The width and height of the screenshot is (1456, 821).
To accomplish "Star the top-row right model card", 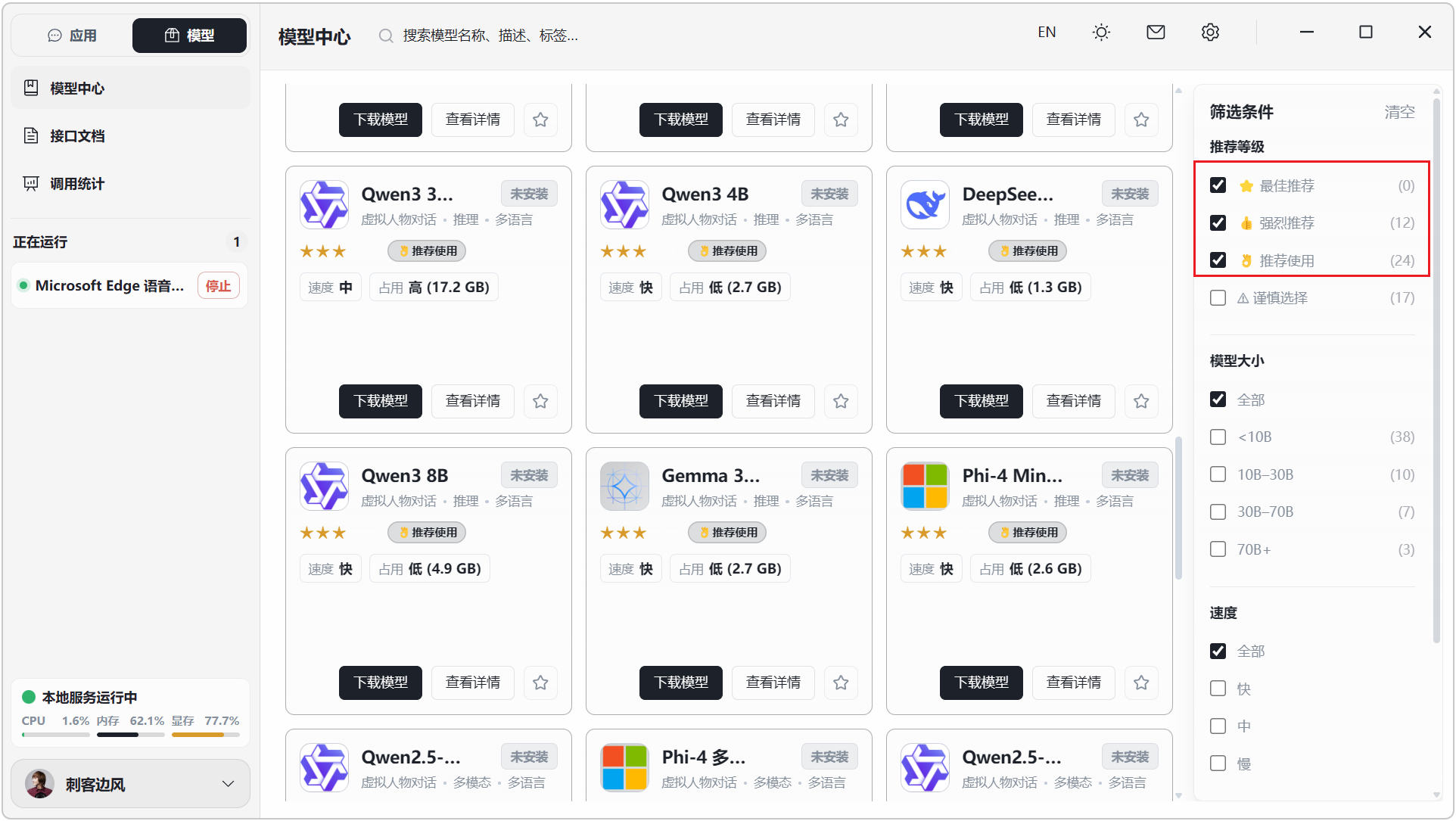I will 1141,120.
